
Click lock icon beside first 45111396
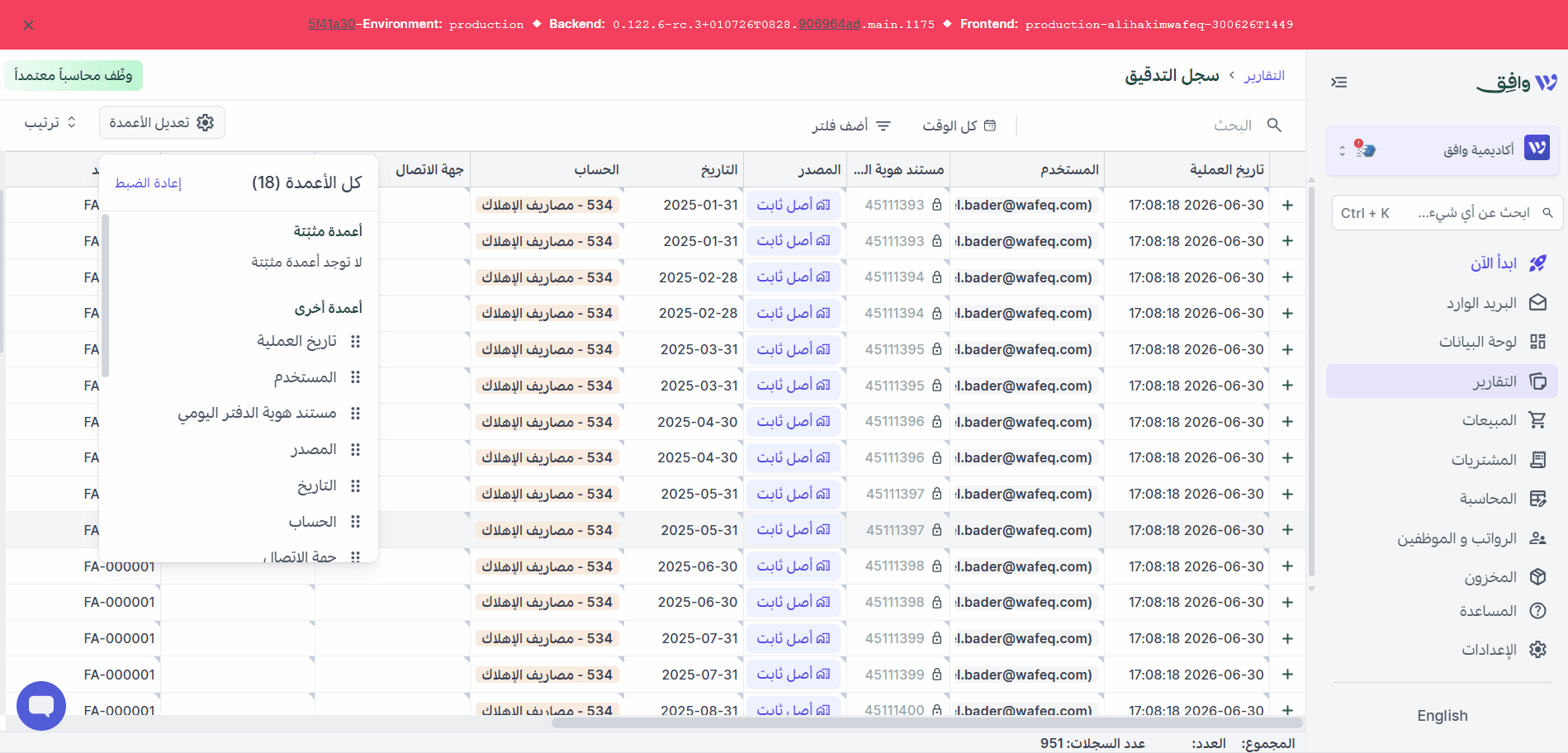click(x=937, y=422)
